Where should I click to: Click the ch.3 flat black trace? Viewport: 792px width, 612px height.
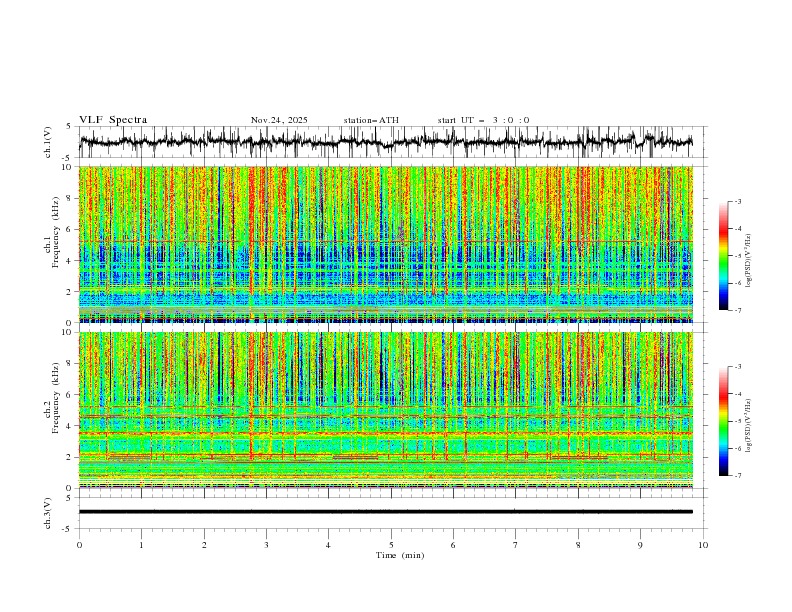(385, 512)
